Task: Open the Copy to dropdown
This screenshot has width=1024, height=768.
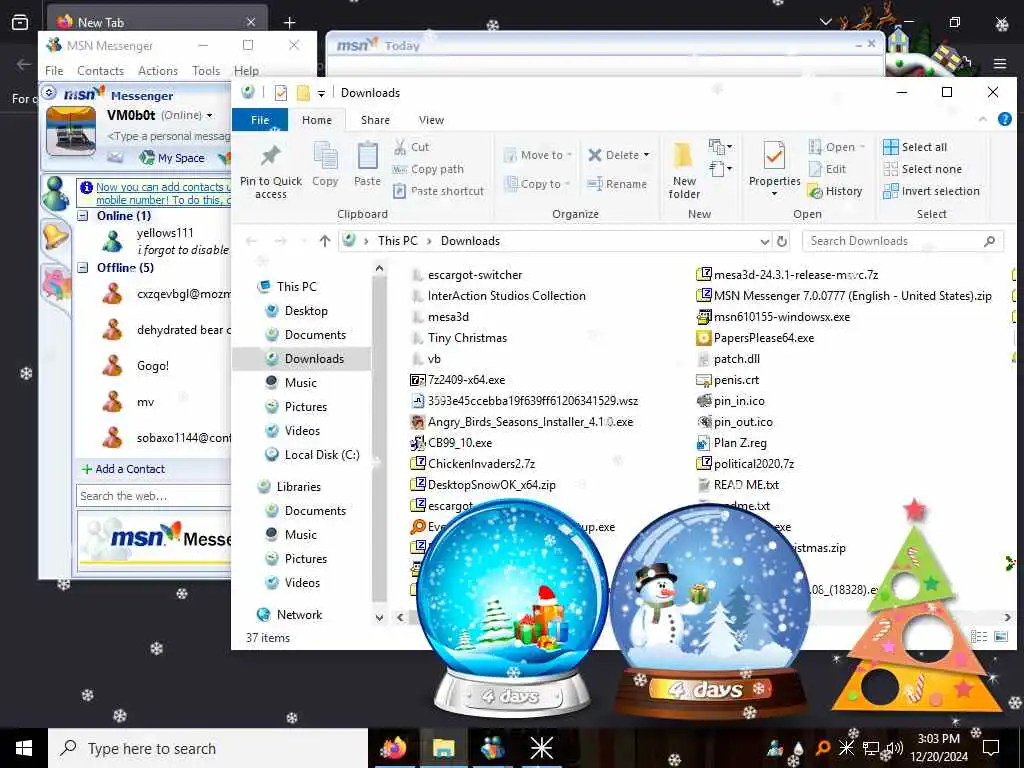Action: [537, 184]
